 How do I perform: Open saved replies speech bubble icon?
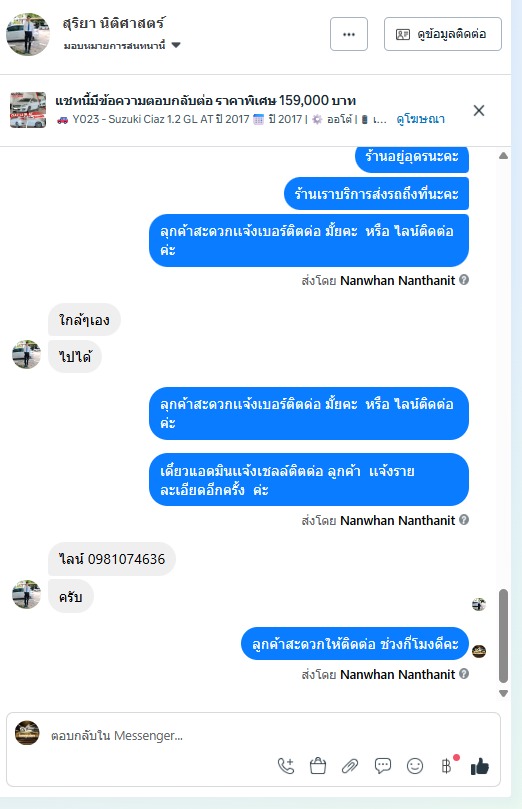click(x=382, y=766)
